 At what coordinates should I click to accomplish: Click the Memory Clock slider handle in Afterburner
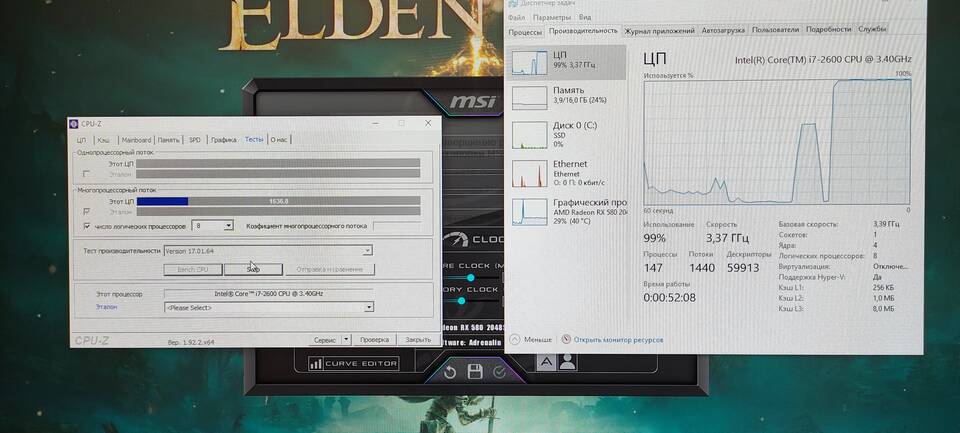tap(461, 301)
